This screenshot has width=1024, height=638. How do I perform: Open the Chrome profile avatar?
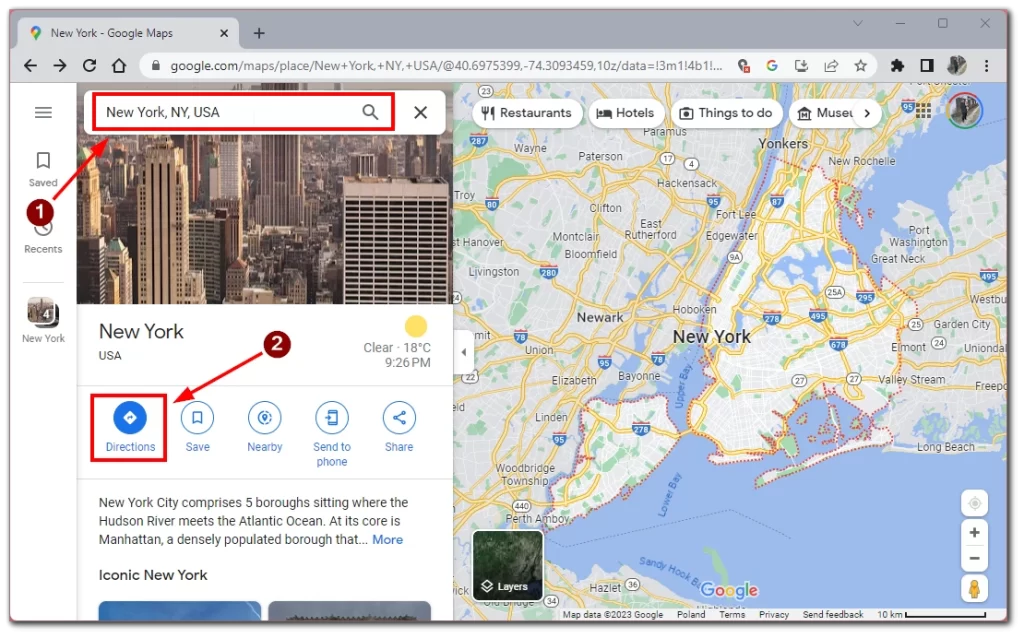coord(957,65)
